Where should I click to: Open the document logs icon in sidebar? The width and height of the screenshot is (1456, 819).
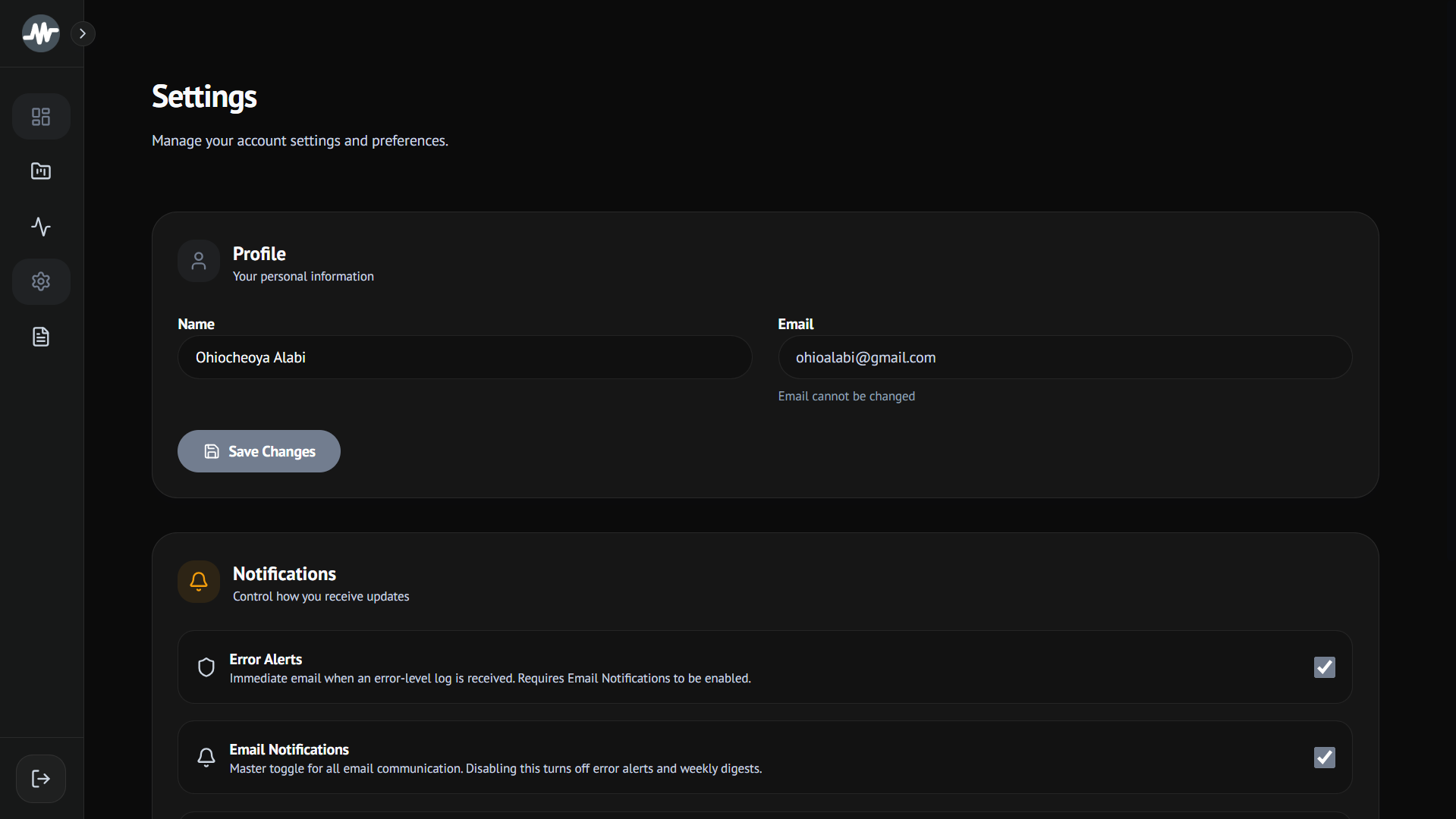pyautogui.click(x=41, y=337)
